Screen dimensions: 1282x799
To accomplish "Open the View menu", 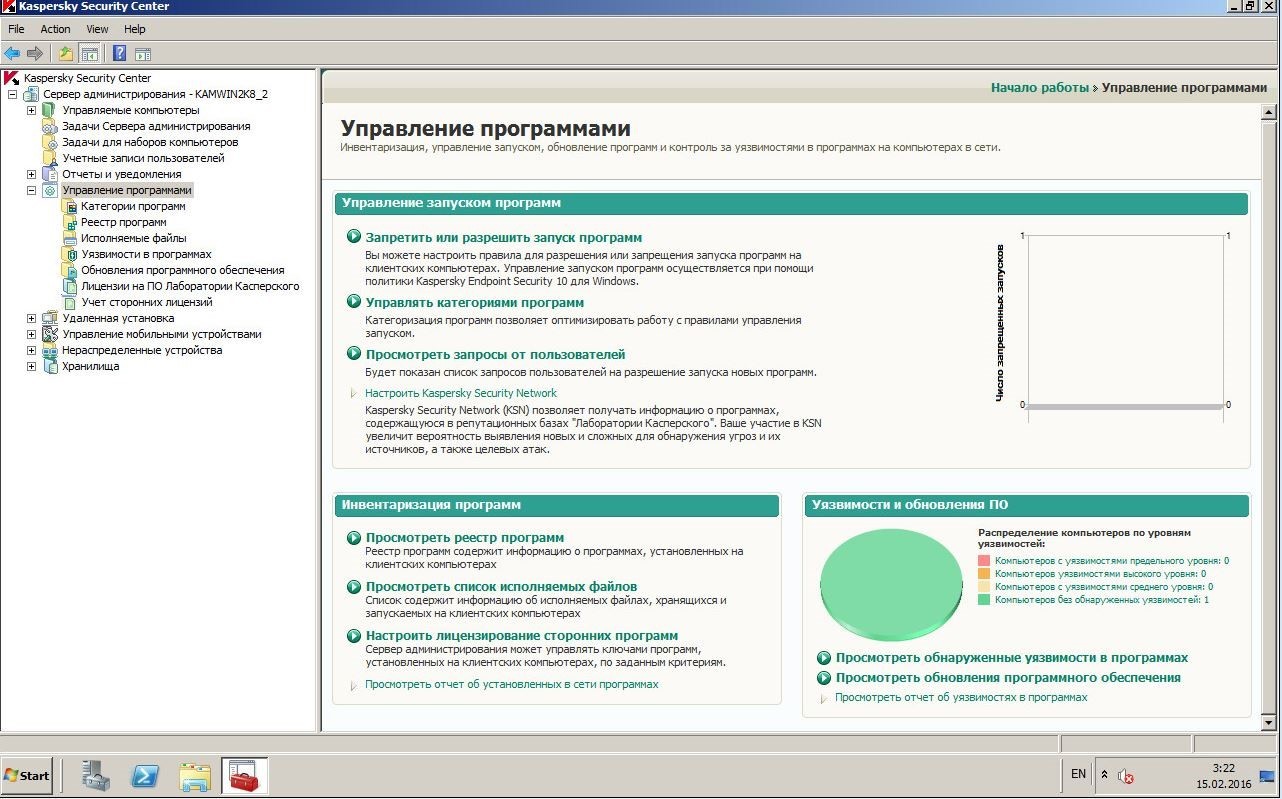I will pyautogui.click(x=97, y=29).
